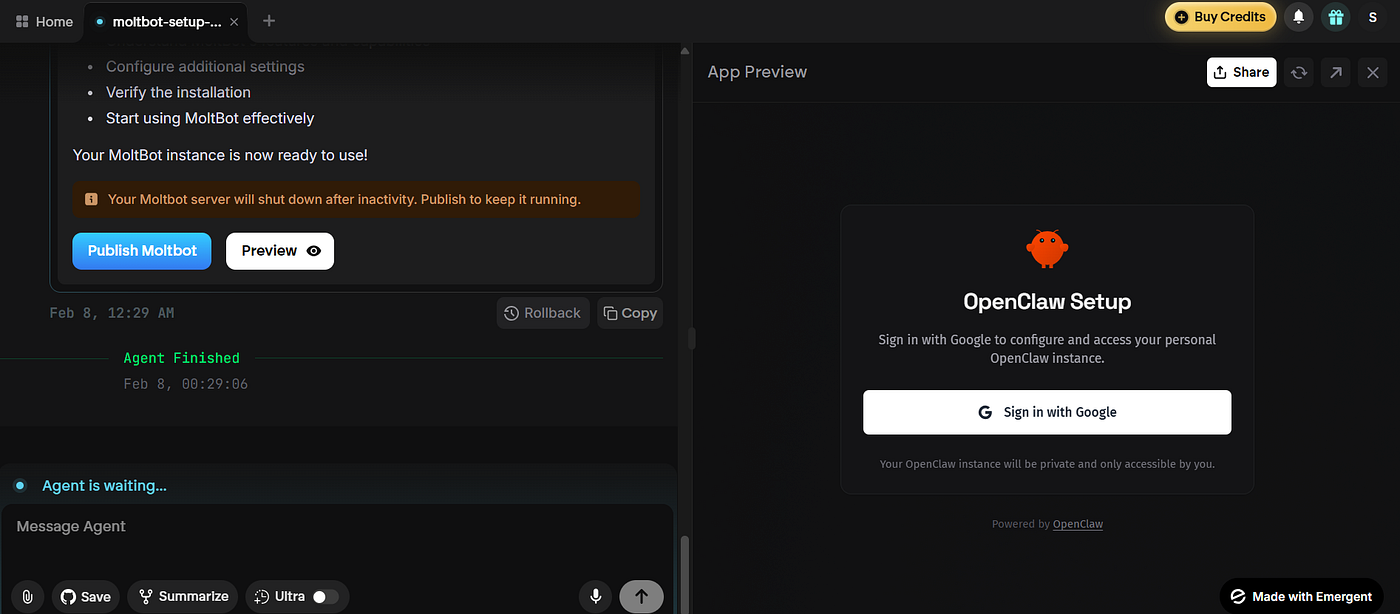Close the moltbot-setup tab
Viewport: 1400px width, 614px height.
point(234,21)
